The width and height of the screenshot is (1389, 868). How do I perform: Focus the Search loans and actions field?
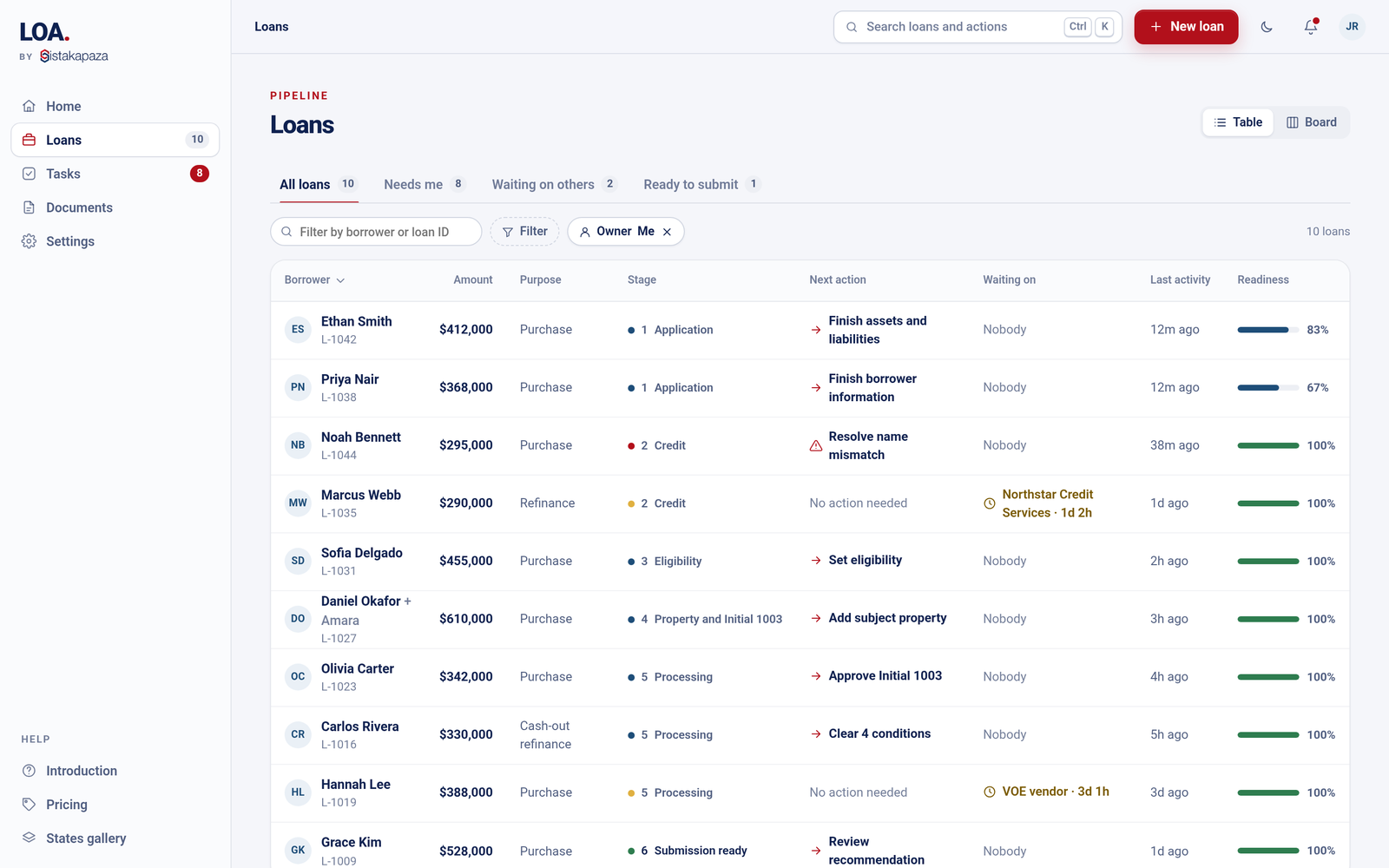pyautogui.click(x=978, y=27)
